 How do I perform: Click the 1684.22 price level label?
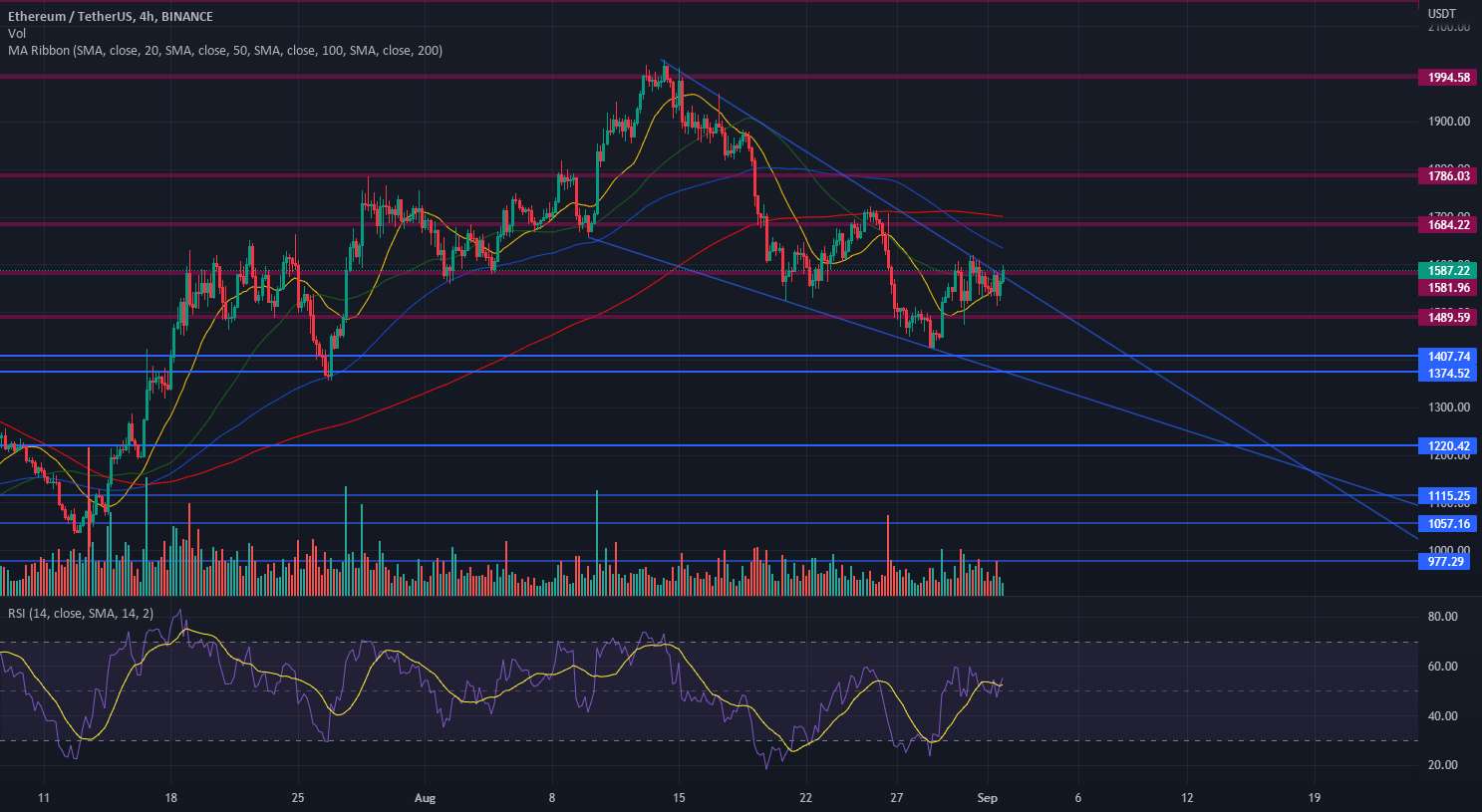coord(1448,225)
